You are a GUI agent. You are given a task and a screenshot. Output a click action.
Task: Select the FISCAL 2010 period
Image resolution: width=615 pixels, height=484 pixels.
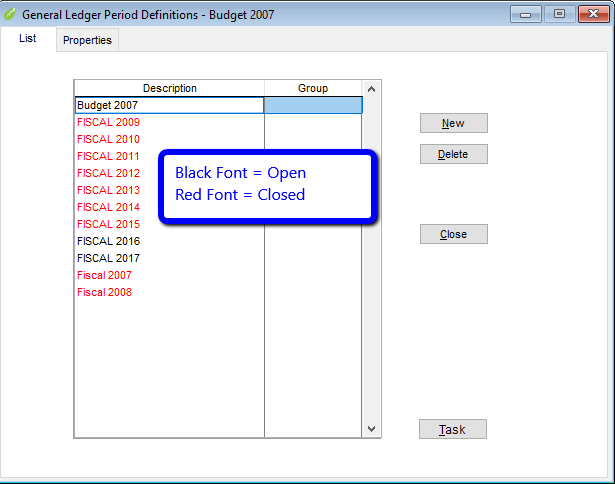click(x=108, y=139)
